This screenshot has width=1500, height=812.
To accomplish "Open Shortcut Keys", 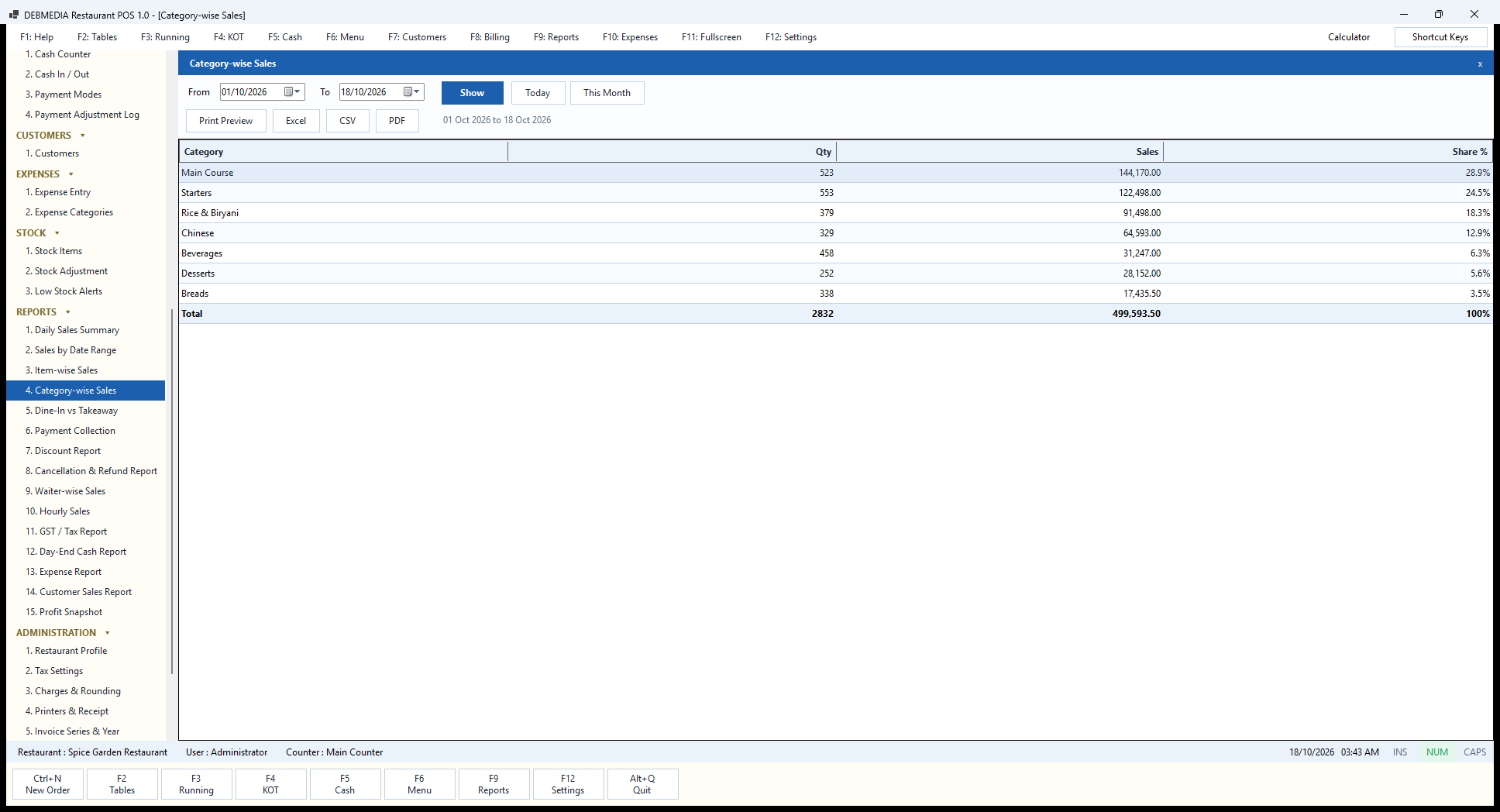I will tap(1440, 37).
